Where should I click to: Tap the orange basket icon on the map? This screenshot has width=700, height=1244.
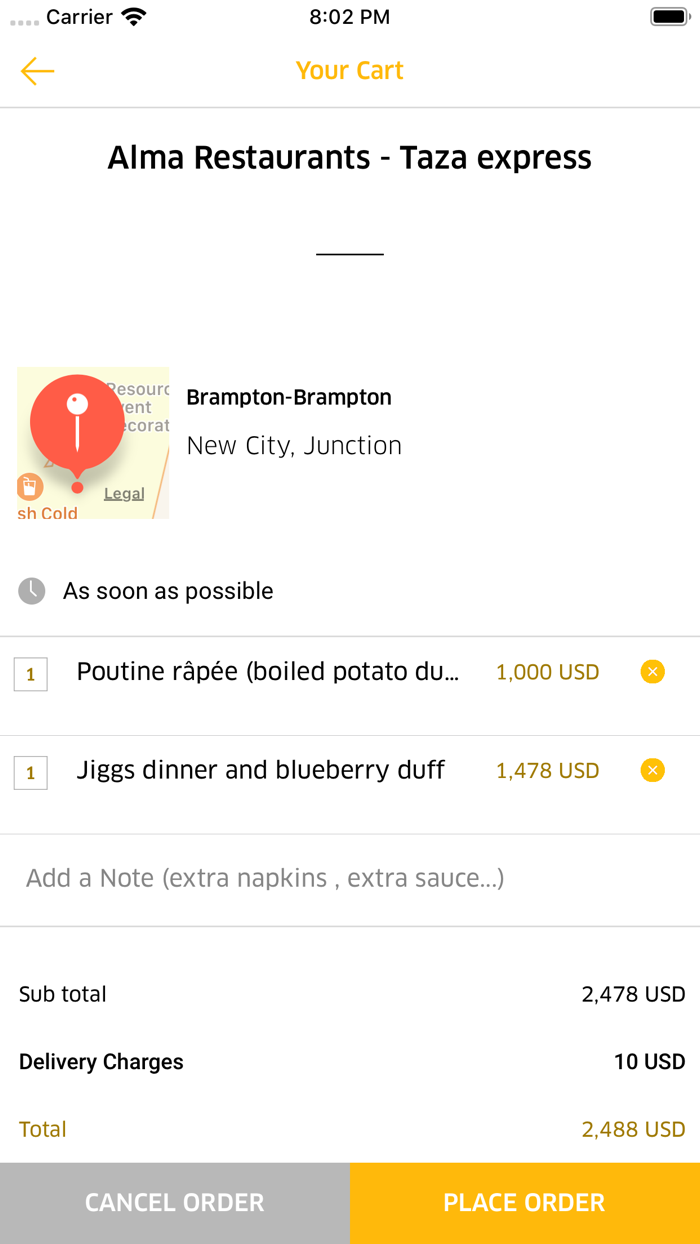(x=29, y=487)
